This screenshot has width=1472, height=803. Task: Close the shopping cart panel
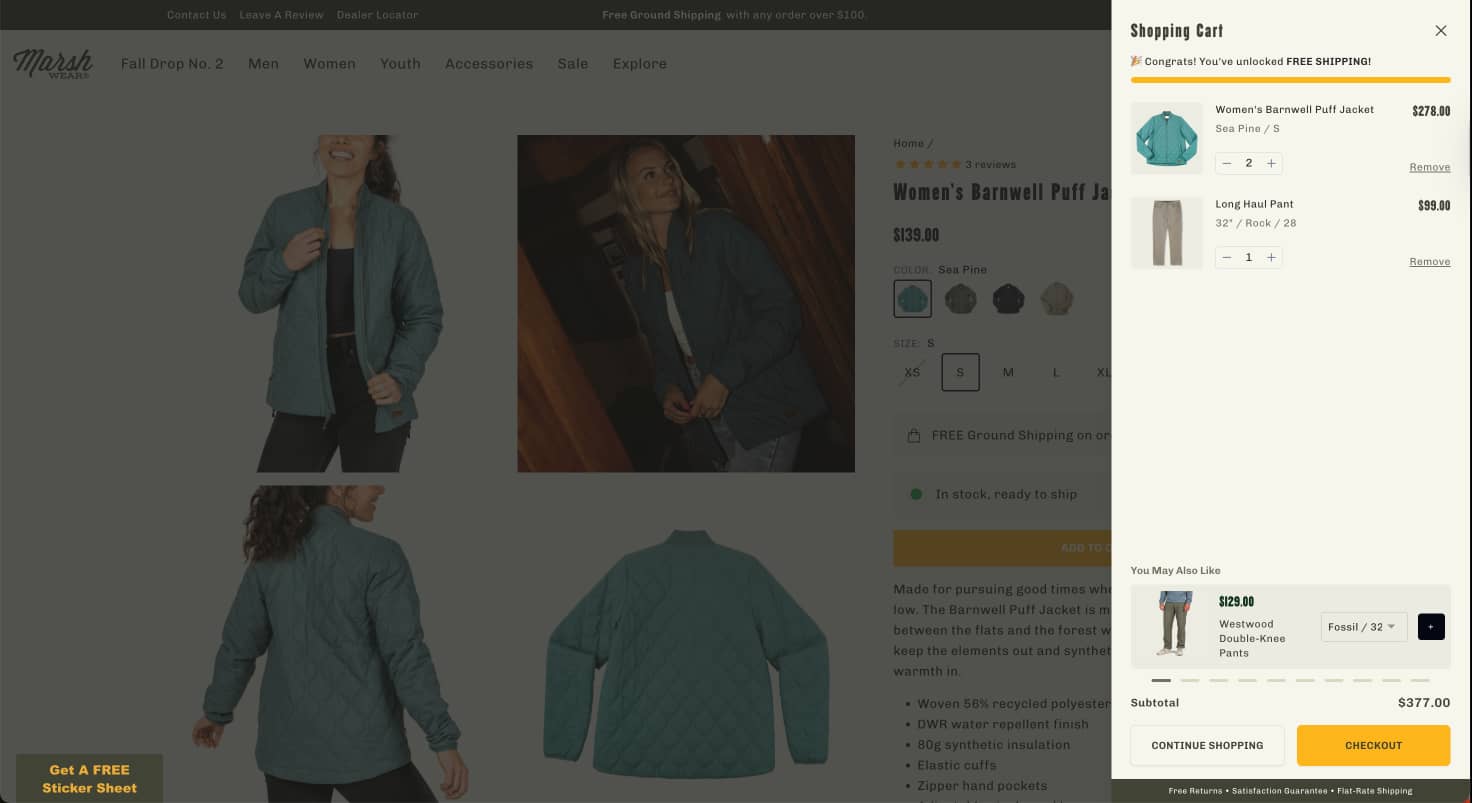(x=1441, y=31)
